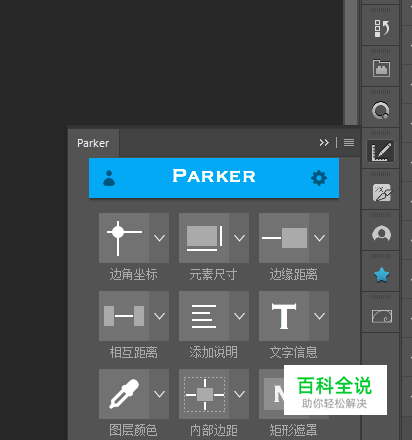This screenshot has height=440, width=412.
Task: Click the Parker ruler-and-pencil dock icon
Action: tap(381, 151)
